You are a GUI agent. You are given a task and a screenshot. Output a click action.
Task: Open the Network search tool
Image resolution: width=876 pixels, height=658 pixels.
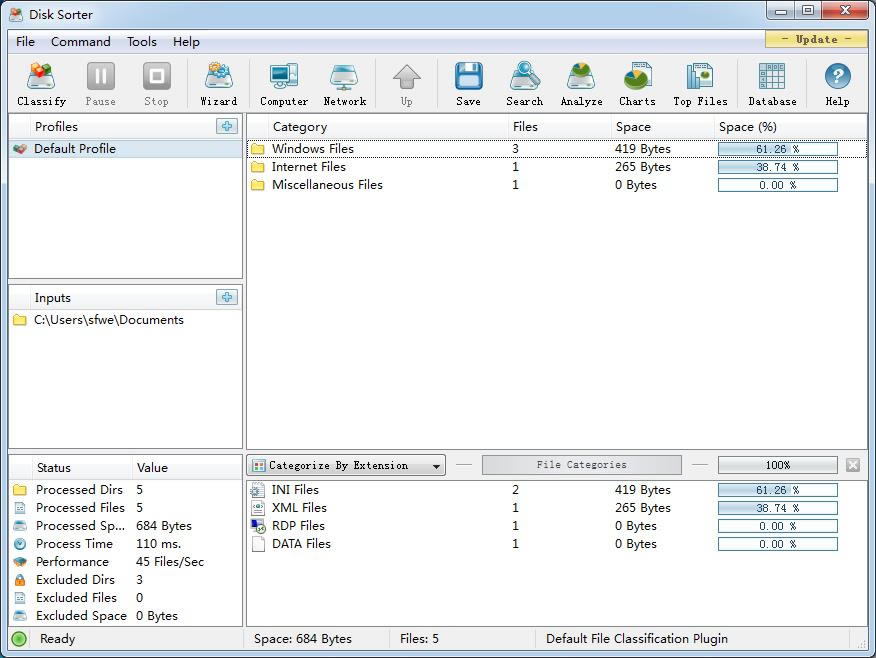345,84
